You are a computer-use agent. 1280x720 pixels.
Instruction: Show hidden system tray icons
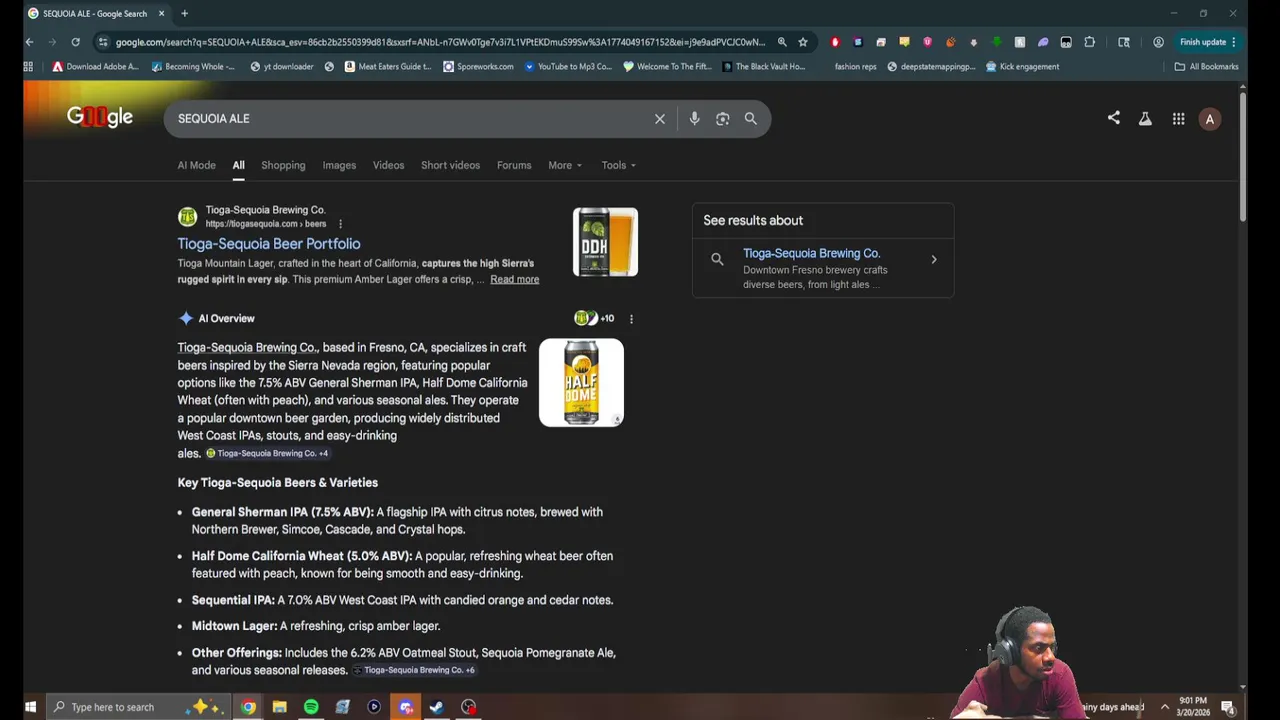coord(1164,707)
